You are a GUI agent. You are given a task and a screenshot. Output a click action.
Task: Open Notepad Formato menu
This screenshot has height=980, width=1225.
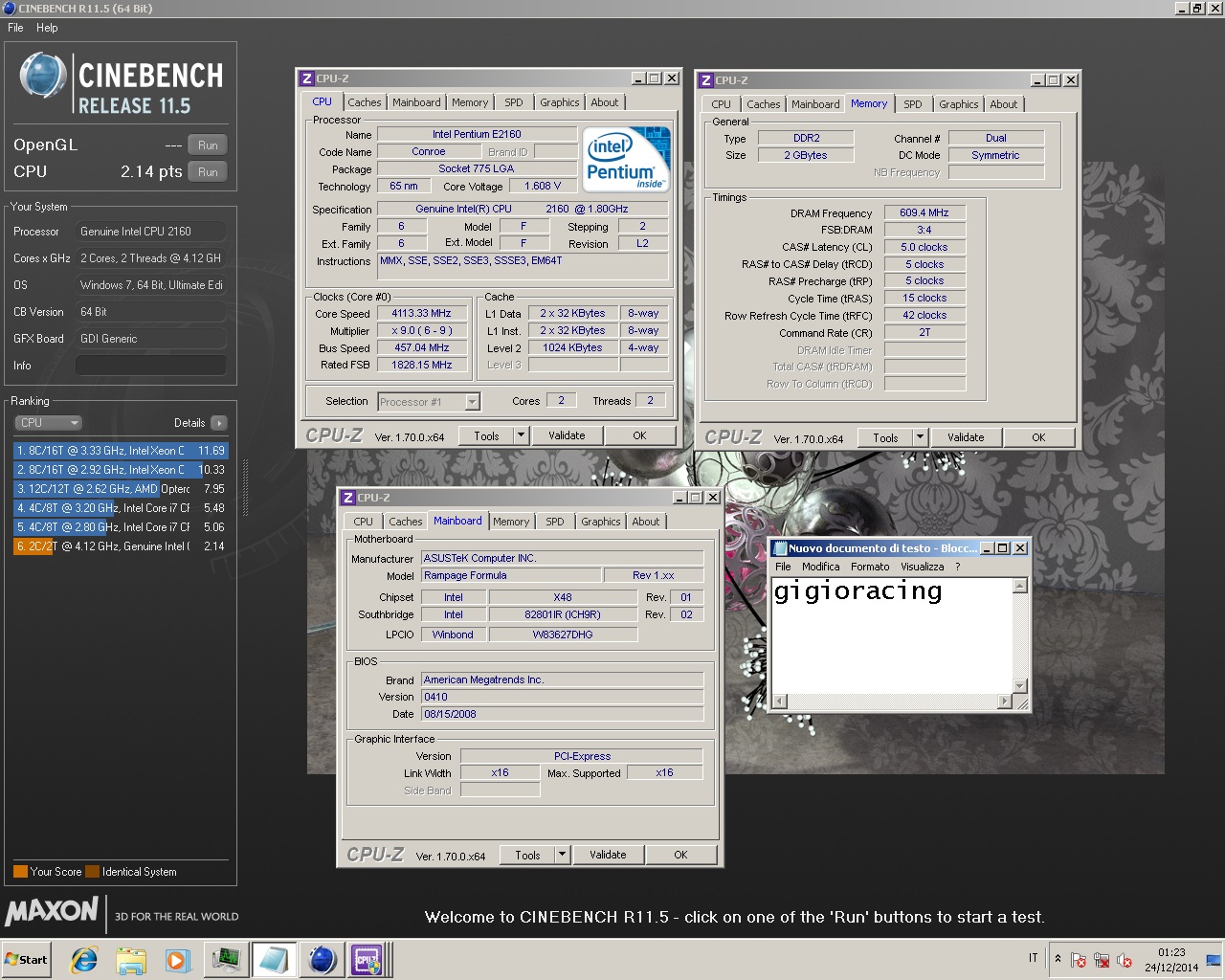coord(870,567)
